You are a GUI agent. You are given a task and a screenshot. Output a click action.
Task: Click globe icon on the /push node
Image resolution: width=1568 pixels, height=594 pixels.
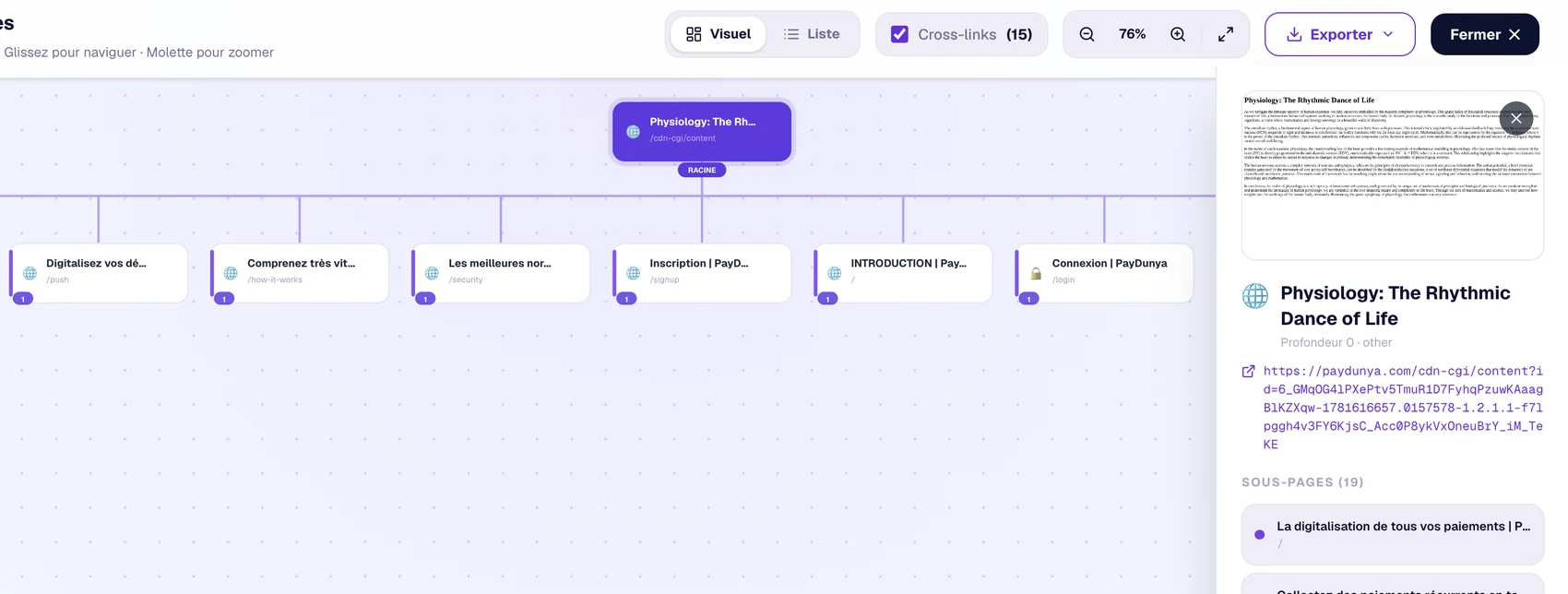coord(30,273)
